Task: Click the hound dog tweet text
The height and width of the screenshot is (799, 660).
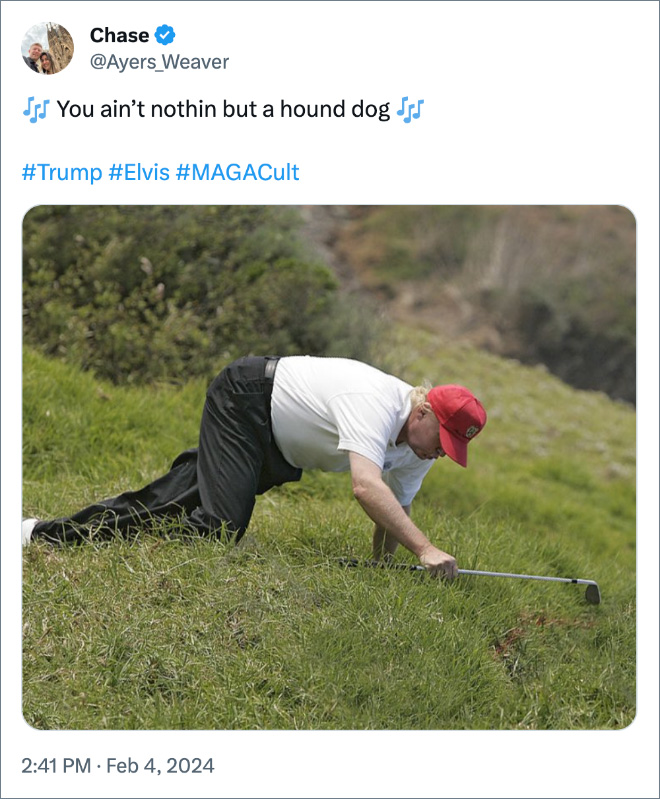Action: [x=223, y=109]
